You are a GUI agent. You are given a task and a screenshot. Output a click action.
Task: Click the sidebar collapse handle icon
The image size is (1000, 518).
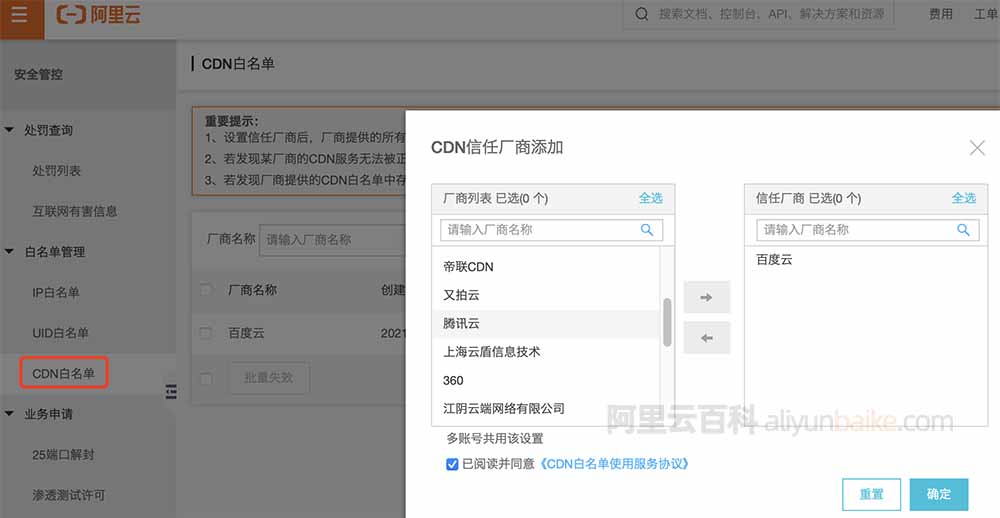(171, 392)
